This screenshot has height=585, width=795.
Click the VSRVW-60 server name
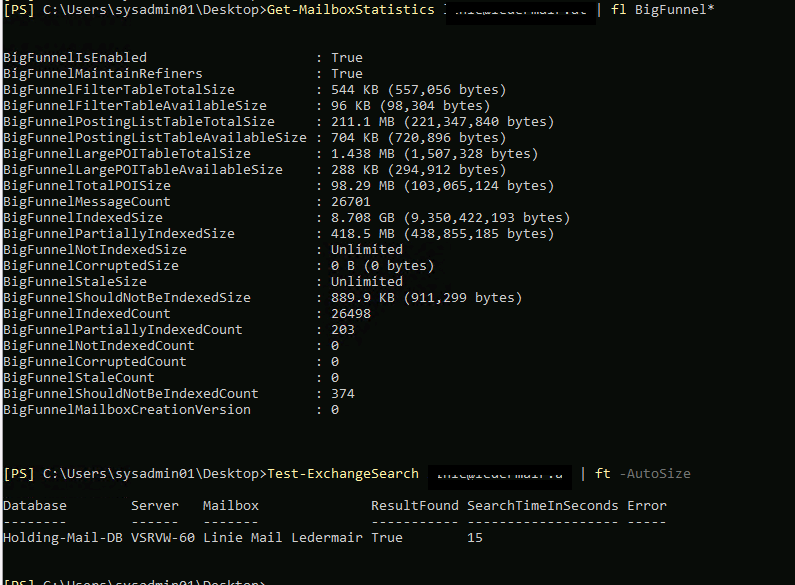coord(163,537)
